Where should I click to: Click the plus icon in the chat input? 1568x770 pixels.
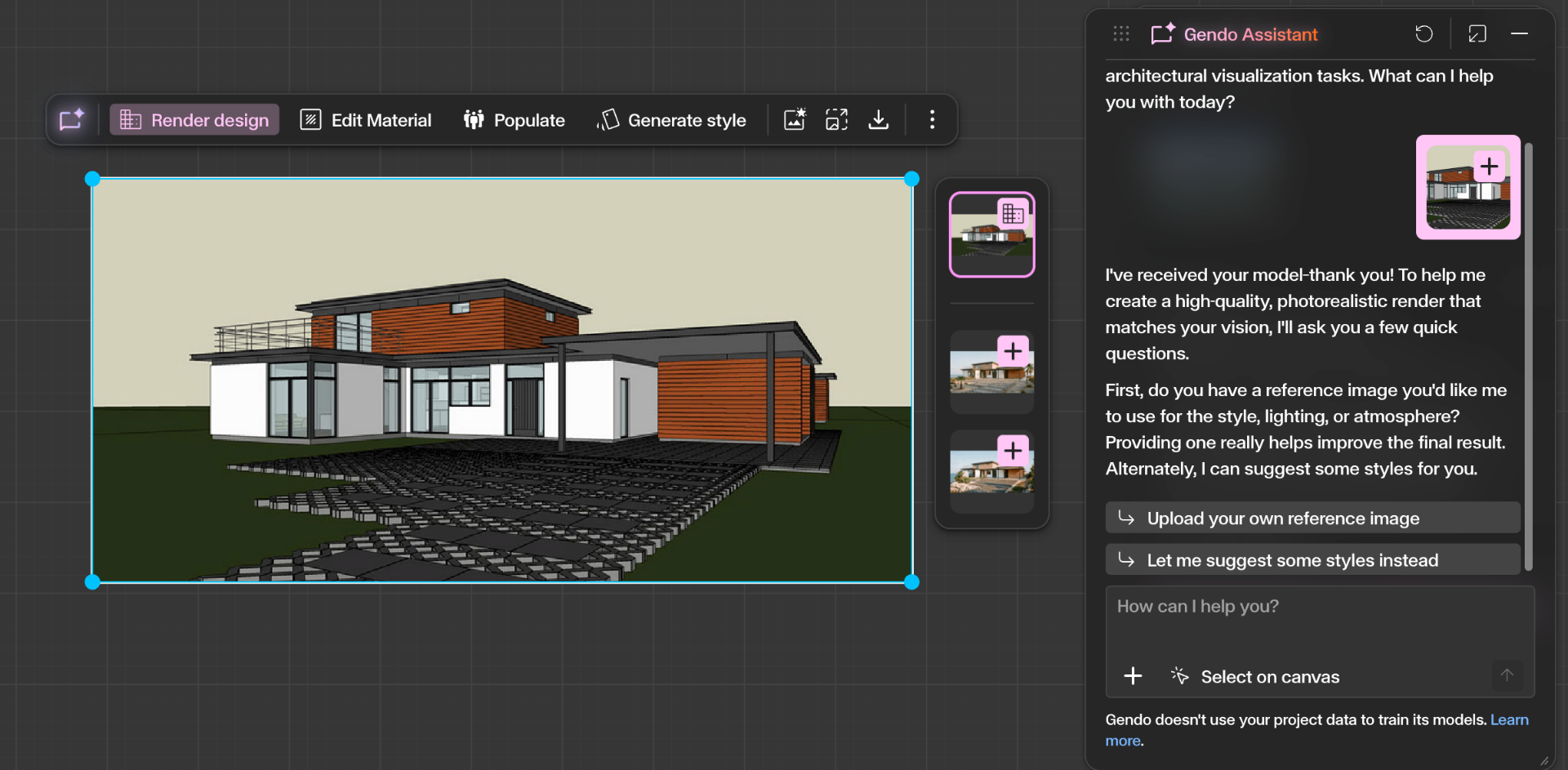[x=1133, y=675]
